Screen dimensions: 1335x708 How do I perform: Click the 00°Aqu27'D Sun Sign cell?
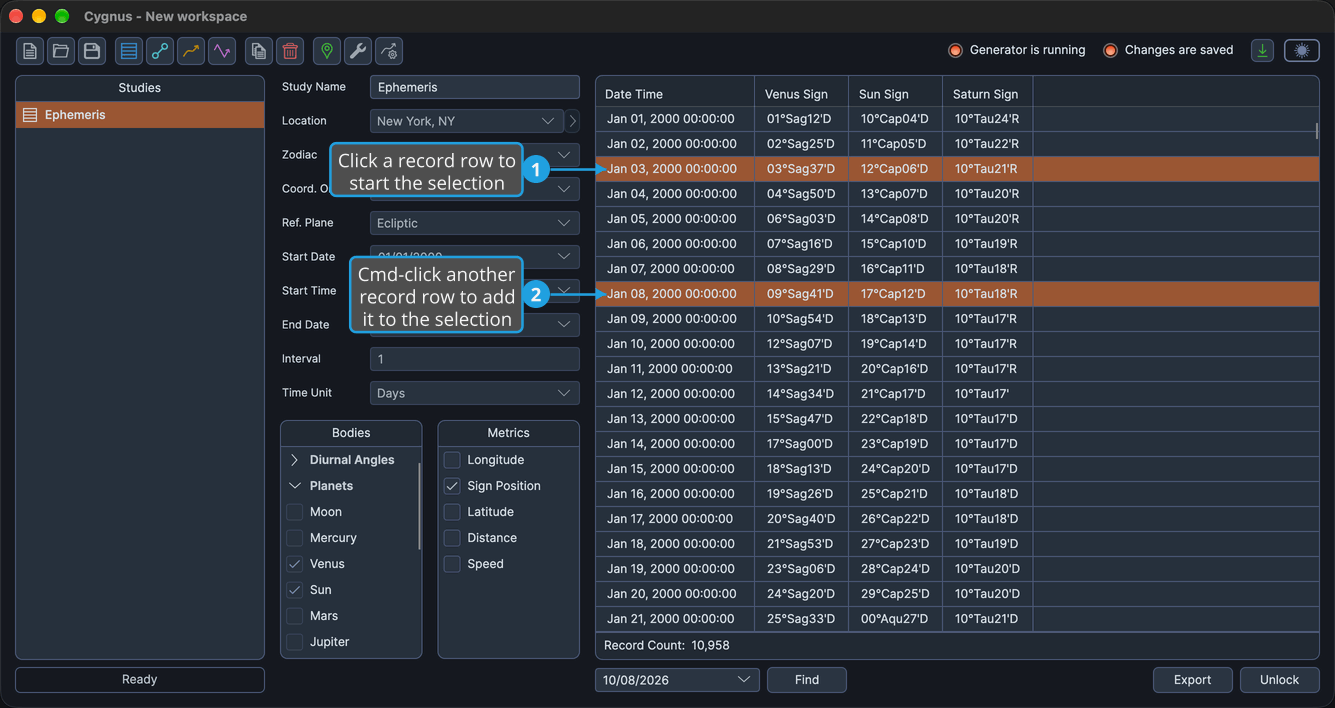(895, 619)
